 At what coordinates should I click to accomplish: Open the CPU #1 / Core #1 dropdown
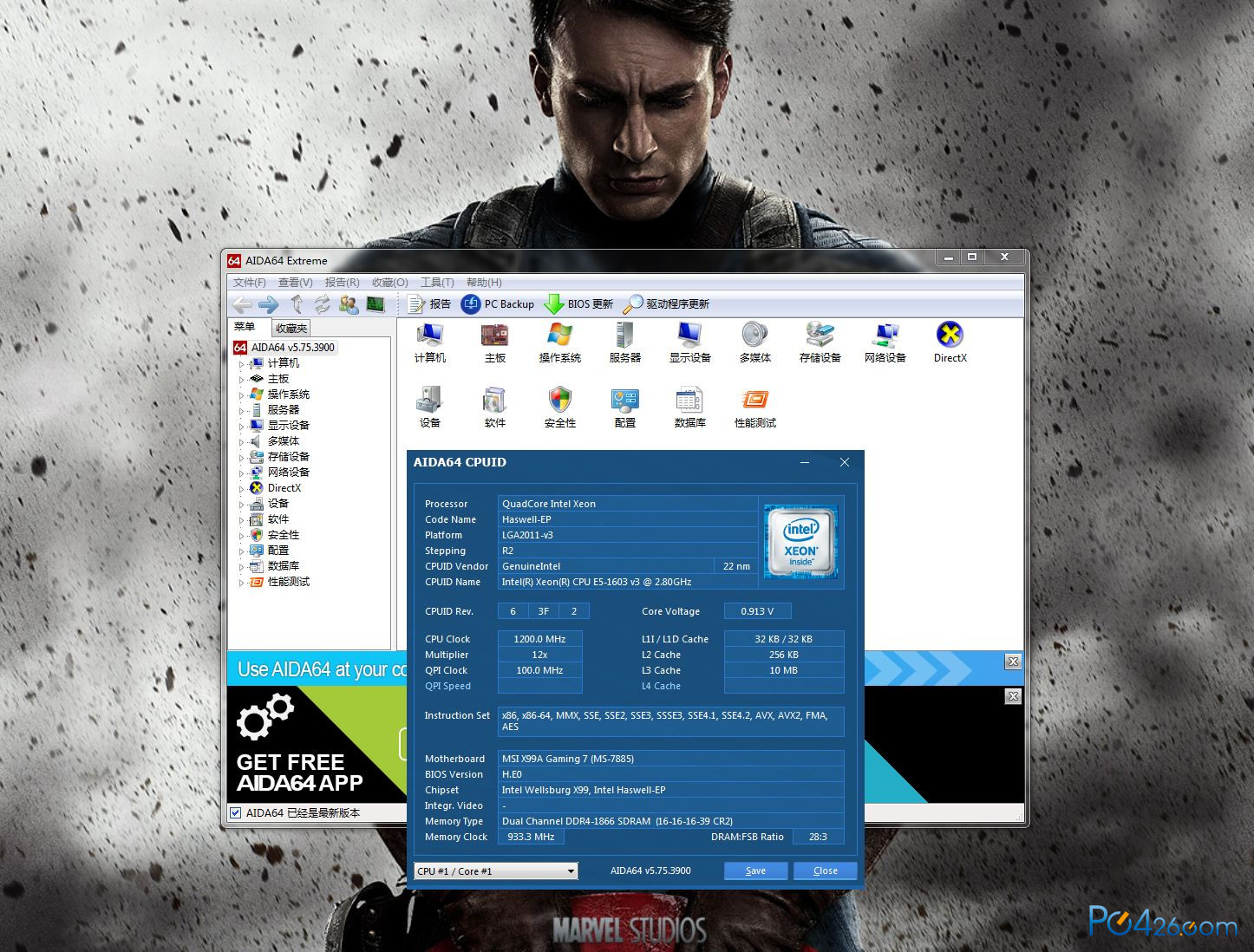[x=496, y=870]
